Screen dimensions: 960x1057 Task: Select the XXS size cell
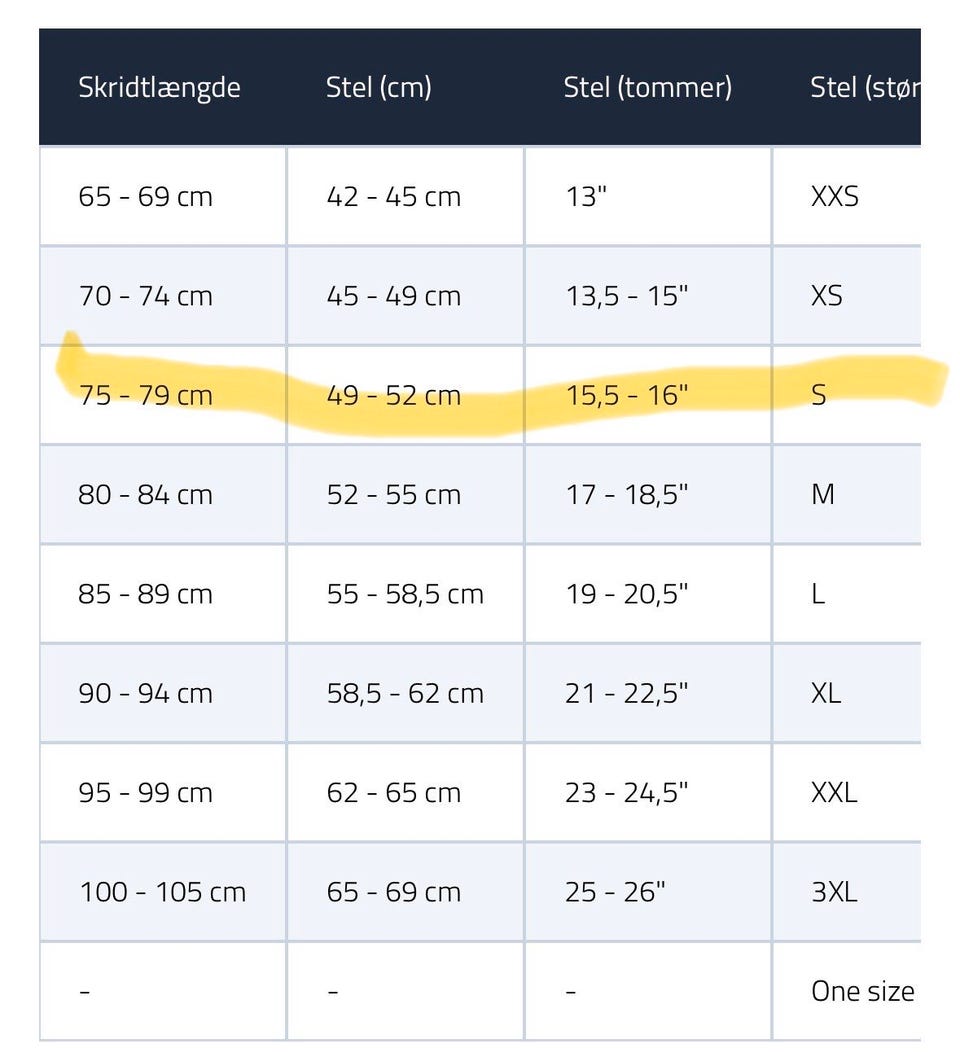(835, 196)
